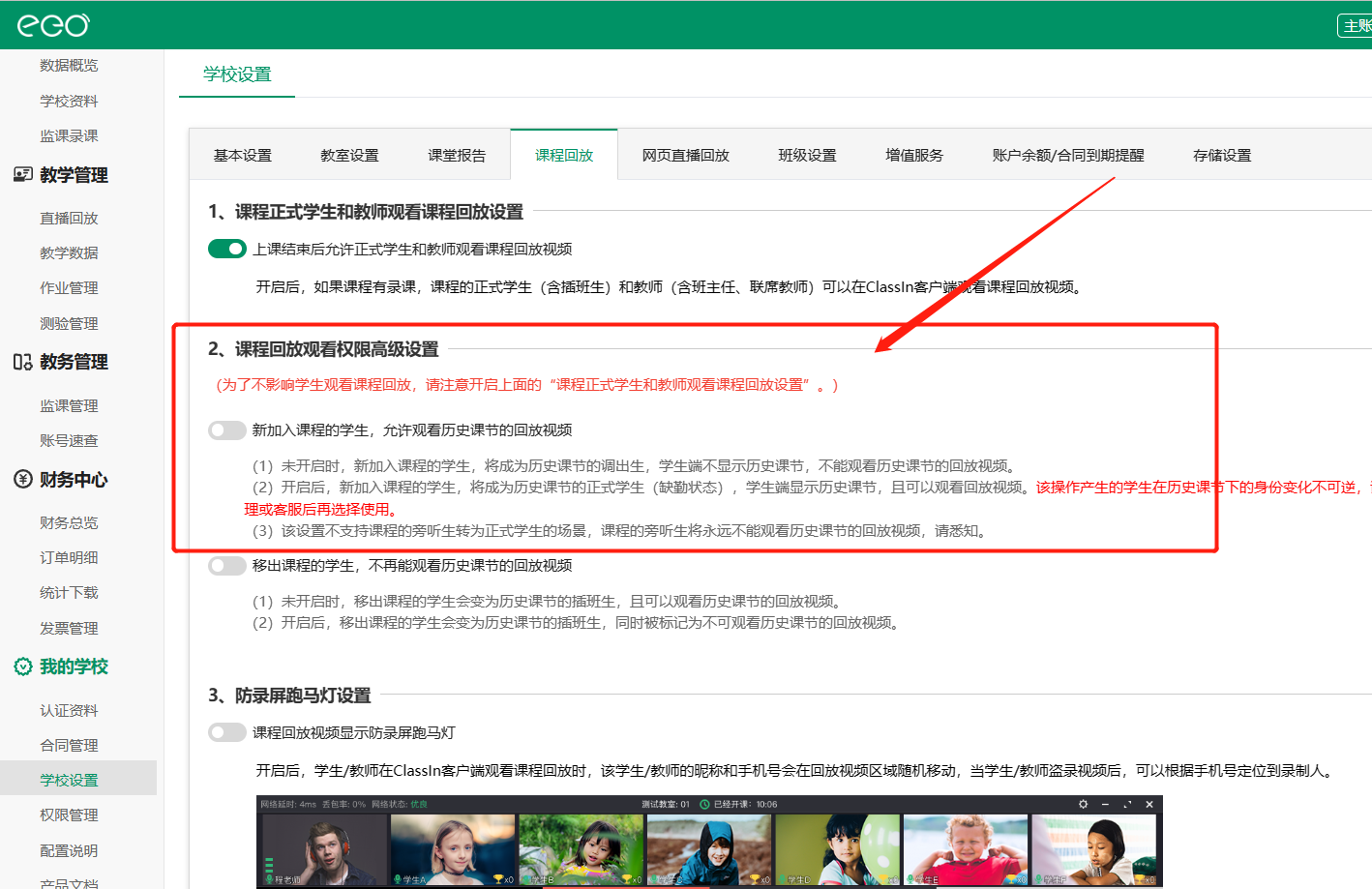Screen dimensions: 1372x889
Task: Click trophy icon on 学生A video
Action: (x=498, y=879)
